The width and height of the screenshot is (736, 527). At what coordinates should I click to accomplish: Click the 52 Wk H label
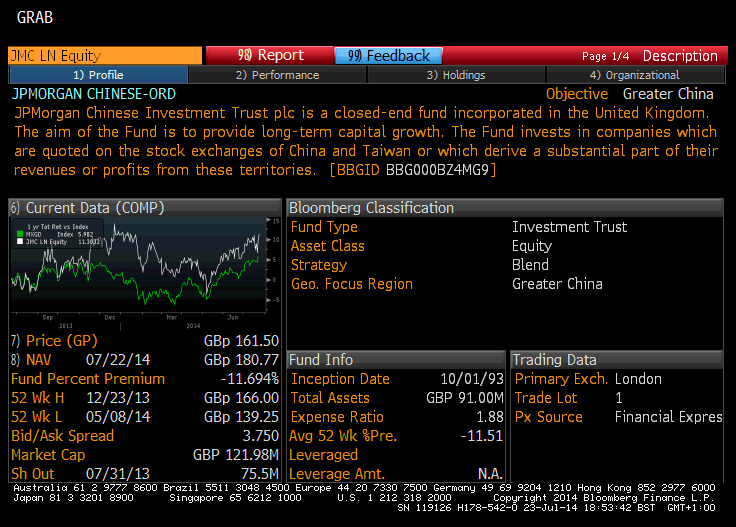click(38, 398)
